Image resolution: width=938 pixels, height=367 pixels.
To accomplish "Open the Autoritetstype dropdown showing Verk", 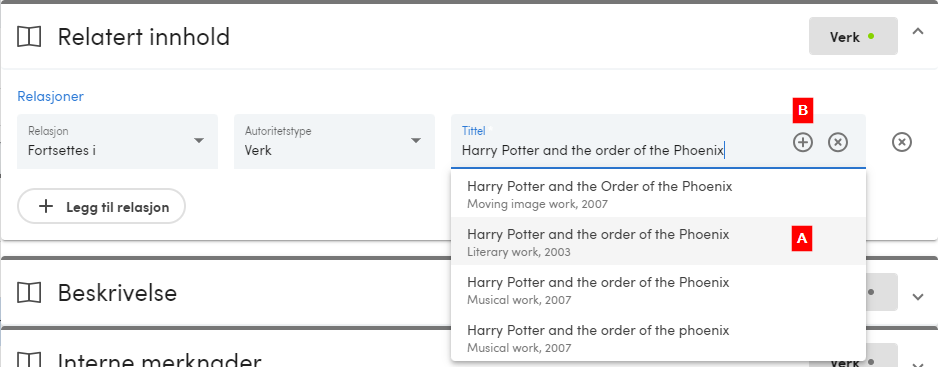I will pos(334,141).
